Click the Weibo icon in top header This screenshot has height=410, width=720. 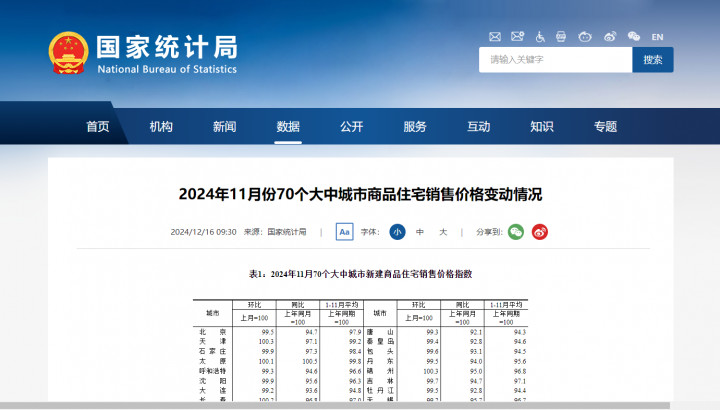point(610,37)
